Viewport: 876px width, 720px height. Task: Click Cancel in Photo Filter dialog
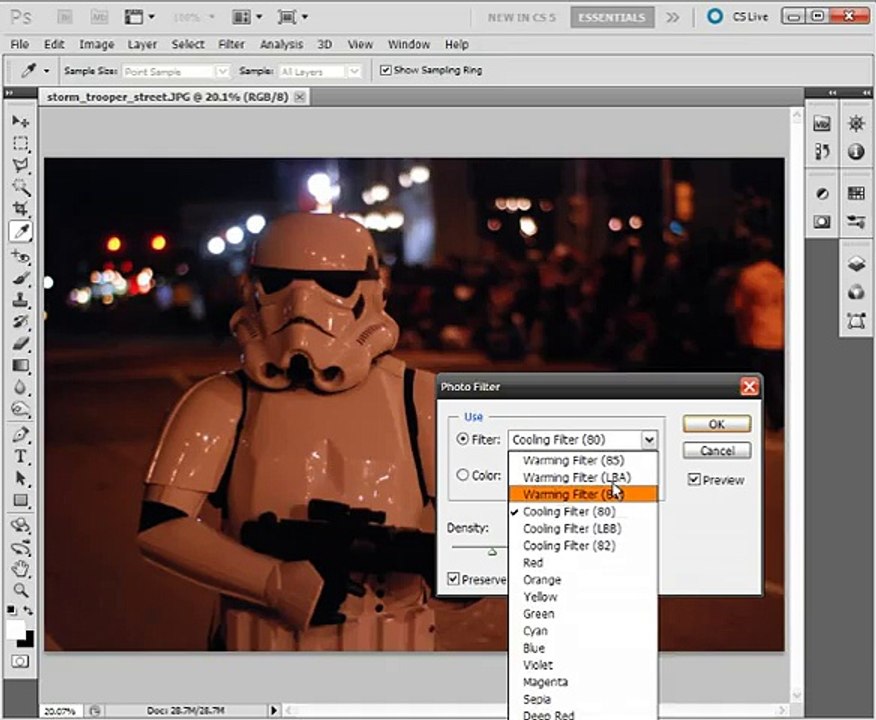pyautogui.click(x=717, y=450)
